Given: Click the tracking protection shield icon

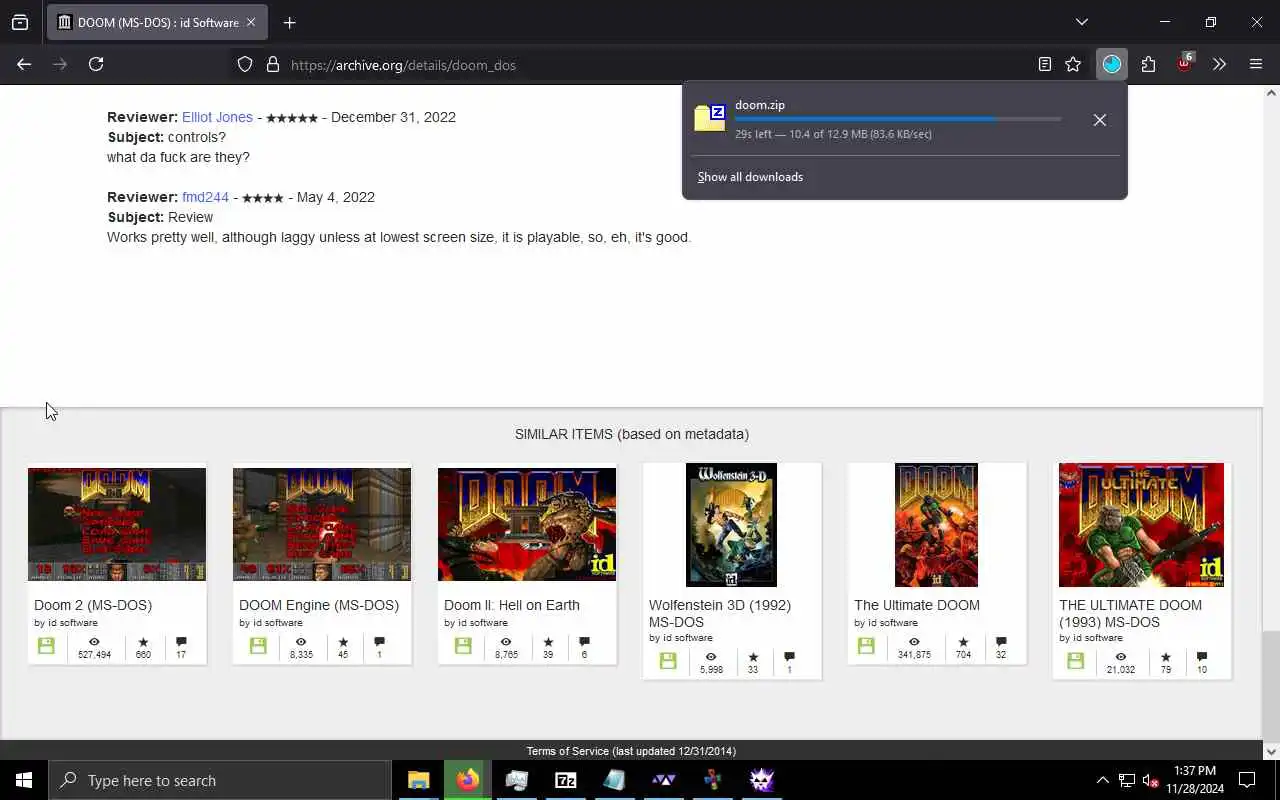Looking at the screenshot, I should click(x=245, y=65).
